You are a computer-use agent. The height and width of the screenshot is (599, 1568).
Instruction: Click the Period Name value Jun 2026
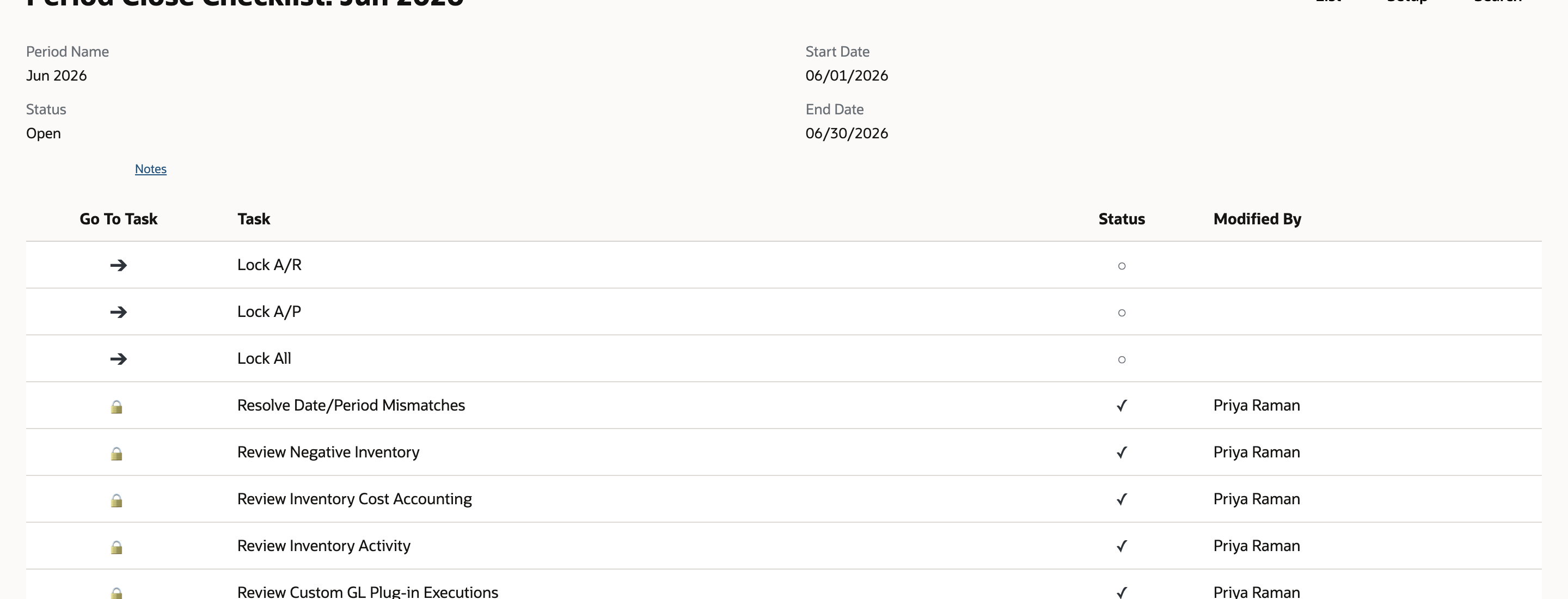click(56, 76)
